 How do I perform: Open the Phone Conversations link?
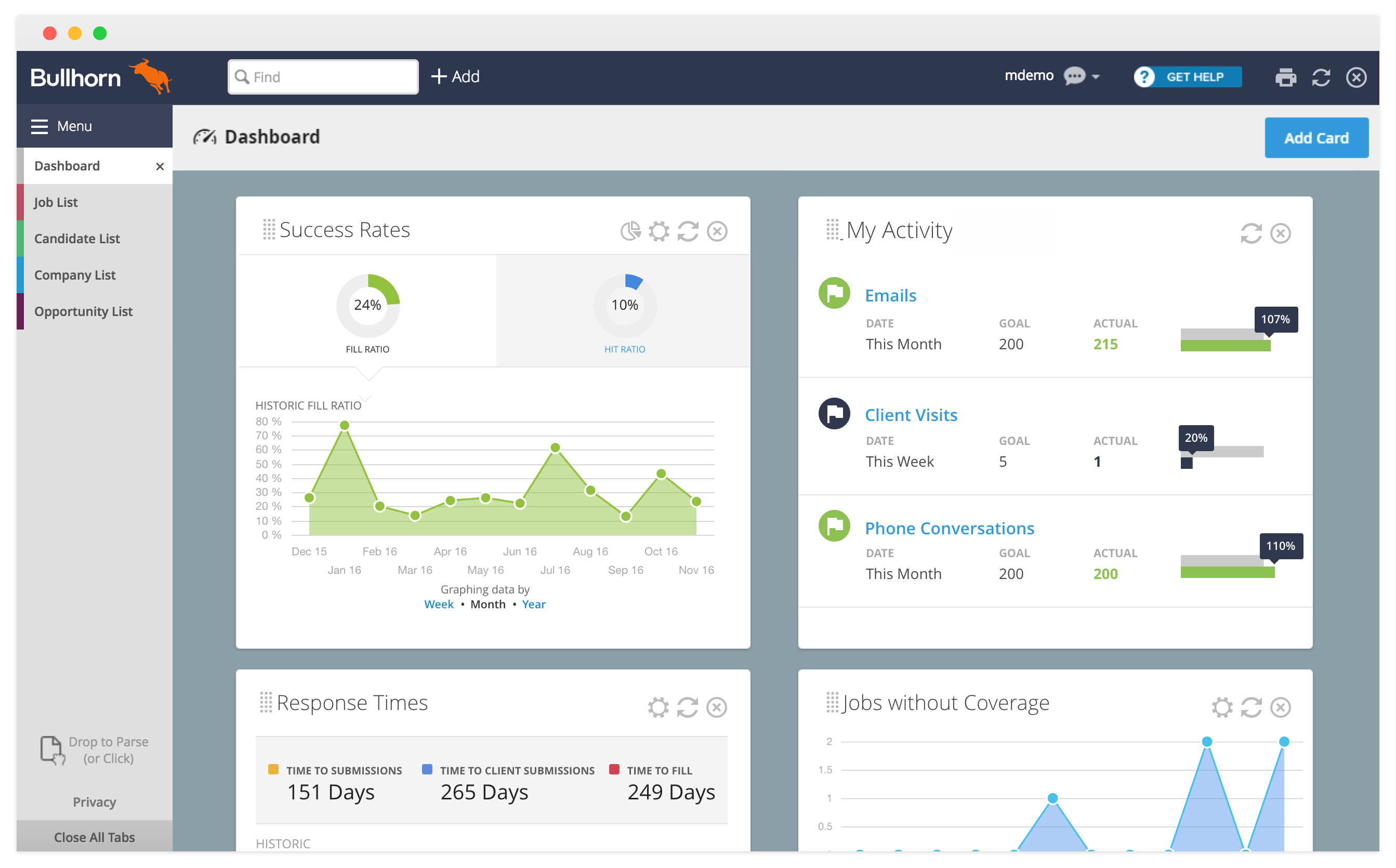pos(950,528)
